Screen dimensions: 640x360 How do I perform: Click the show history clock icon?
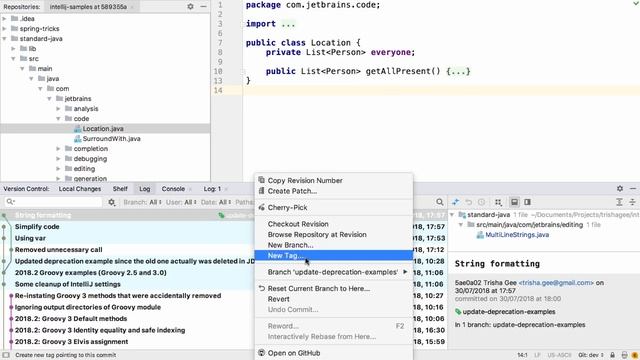click(x=482, y=202)
